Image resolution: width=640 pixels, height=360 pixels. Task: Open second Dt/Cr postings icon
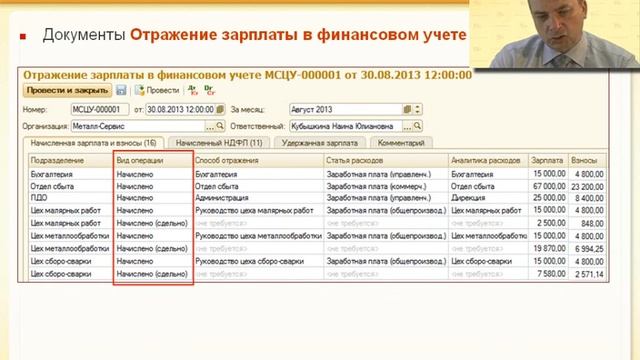click(209, 90)
